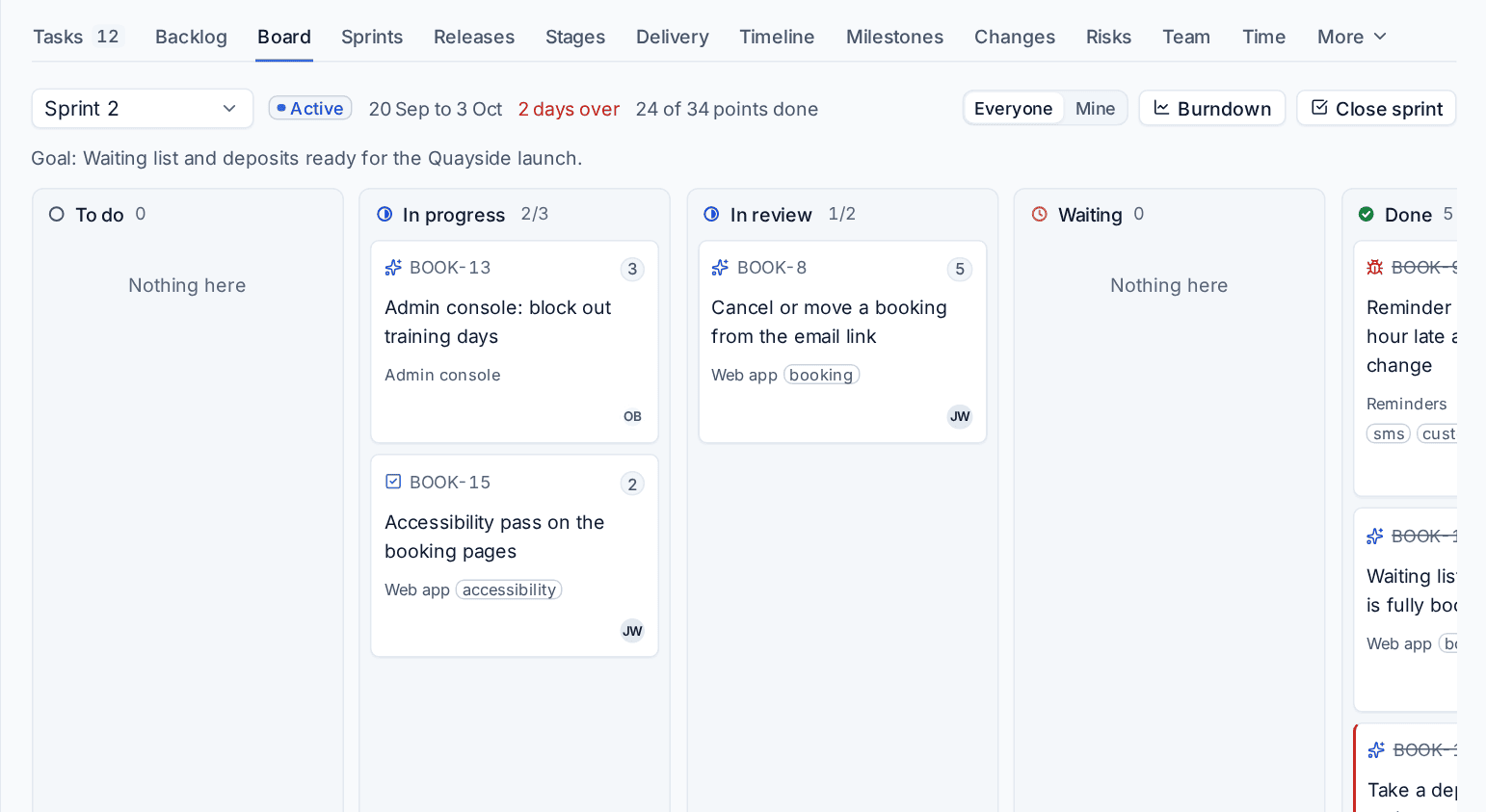This screenshot has height=812, width=1486.
Task: Click the In progress column status icon
Action: [385, 215]
